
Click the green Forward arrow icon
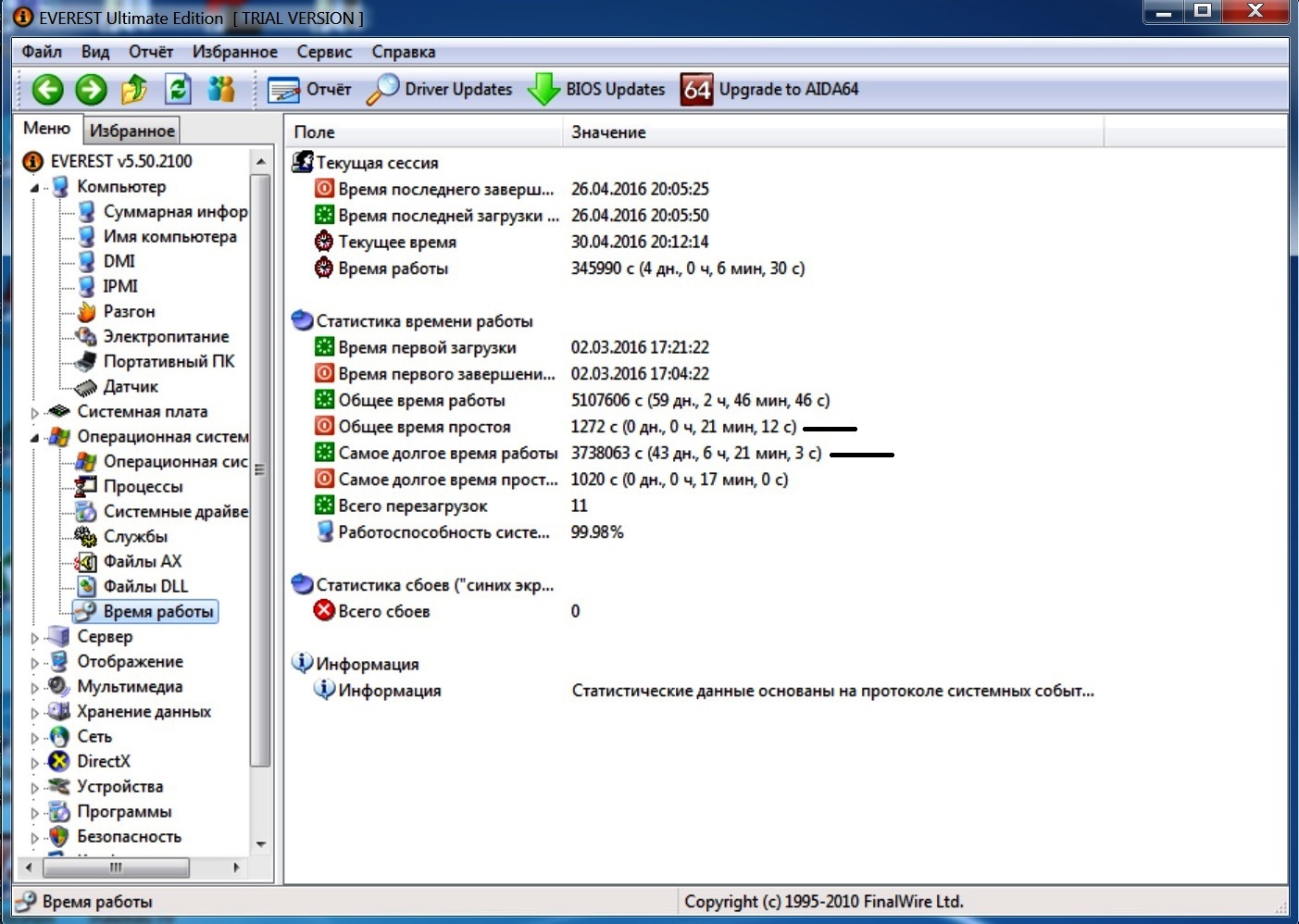[x=91, y=90]
